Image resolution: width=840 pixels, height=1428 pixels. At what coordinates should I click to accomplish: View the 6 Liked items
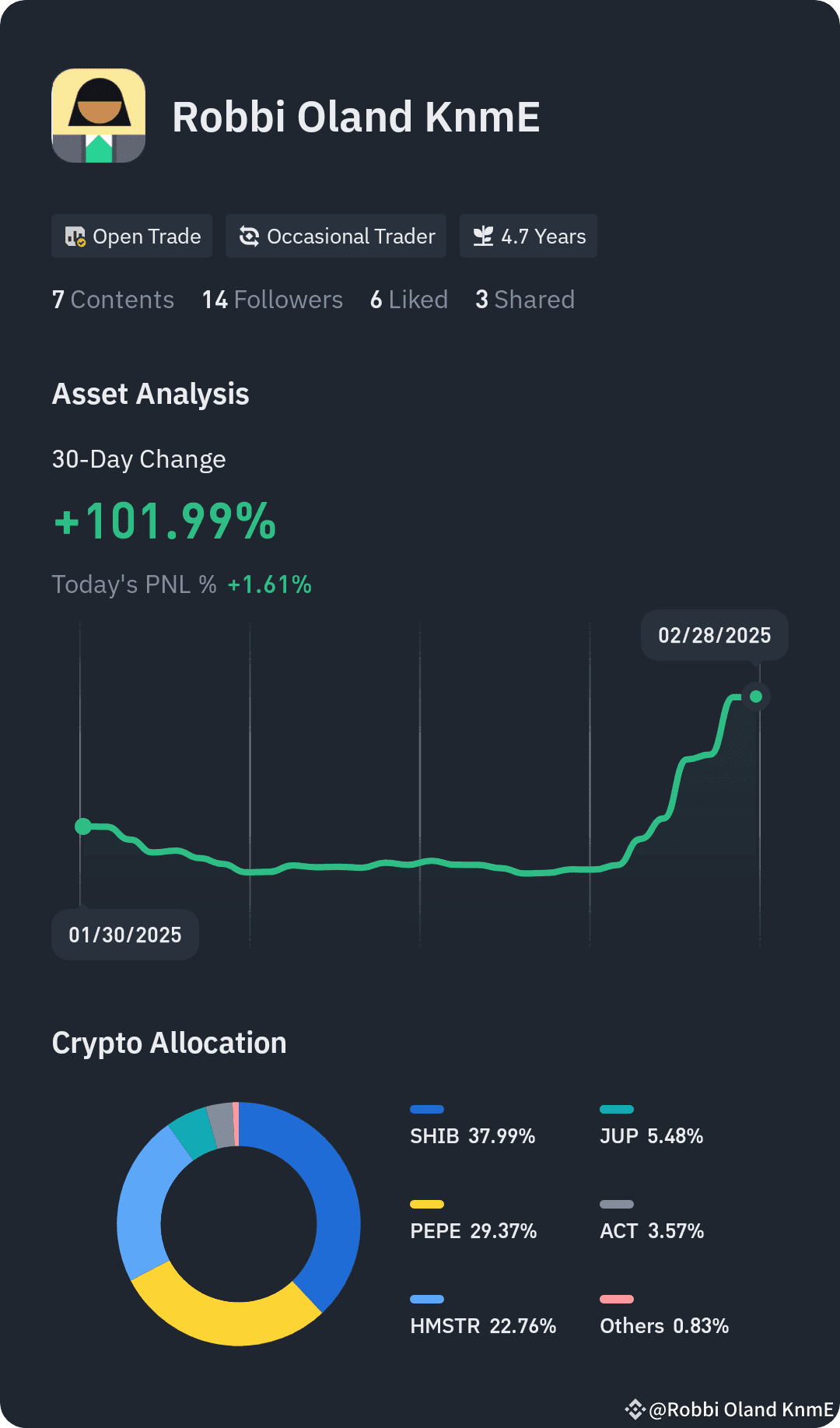click(409, 300)
